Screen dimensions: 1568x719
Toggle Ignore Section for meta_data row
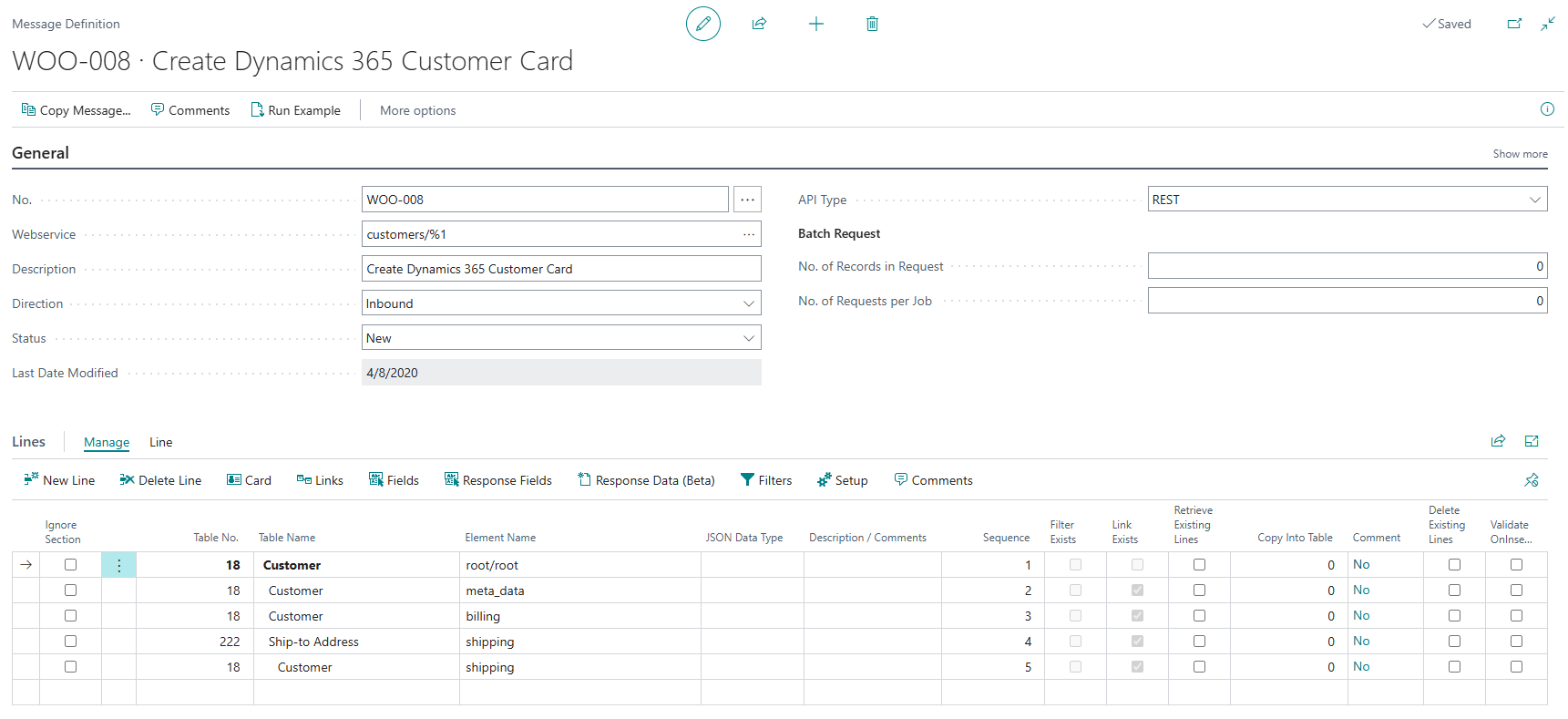click(x=70, y=591)
